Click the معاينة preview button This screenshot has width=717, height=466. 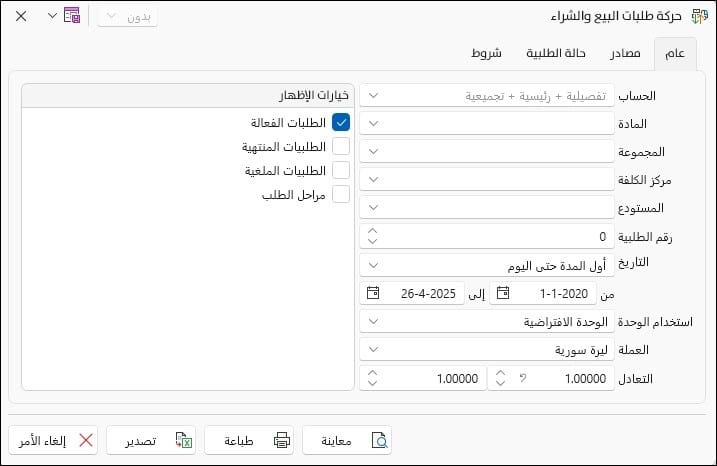tap(347, 440)
